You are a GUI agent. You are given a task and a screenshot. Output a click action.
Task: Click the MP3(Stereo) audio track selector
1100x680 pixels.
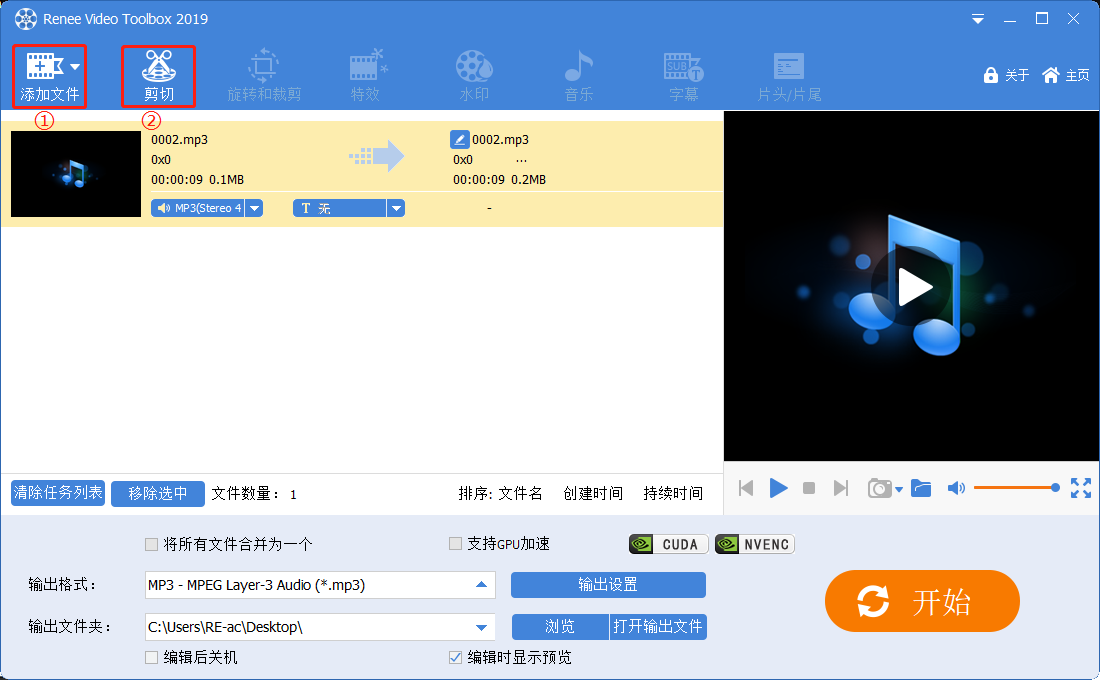(198, 208)
